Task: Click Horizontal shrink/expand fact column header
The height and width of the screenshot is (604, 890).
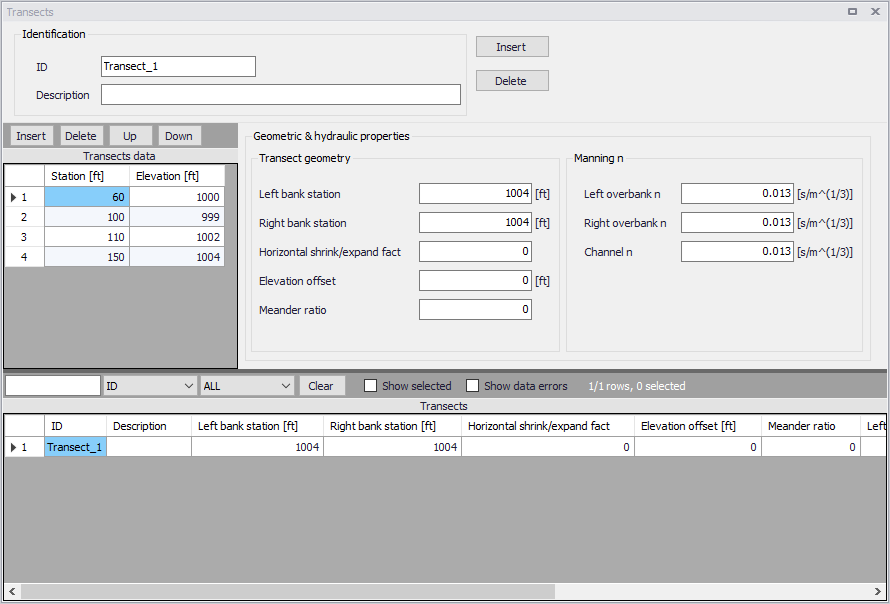Action: click(x=548, y=426)
